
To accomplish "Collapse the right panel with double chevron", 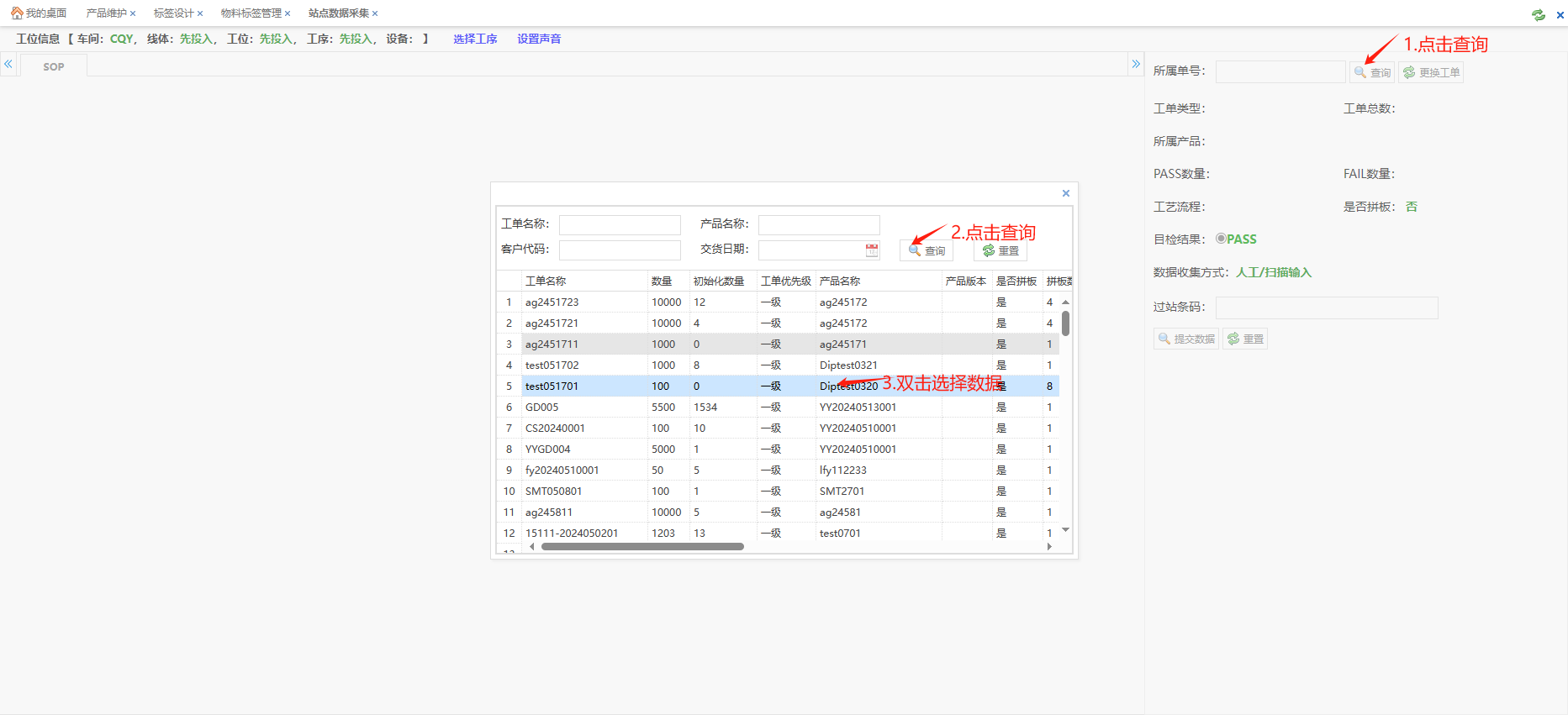I will tap(1136, 64).
